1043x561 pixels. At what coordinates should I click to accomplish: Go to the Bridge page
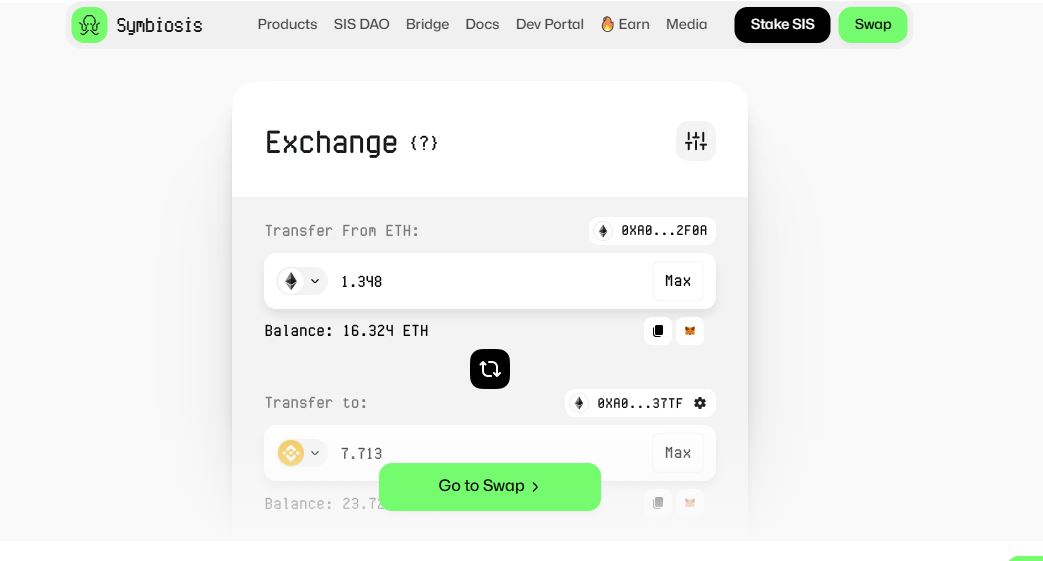coord(427,25)
